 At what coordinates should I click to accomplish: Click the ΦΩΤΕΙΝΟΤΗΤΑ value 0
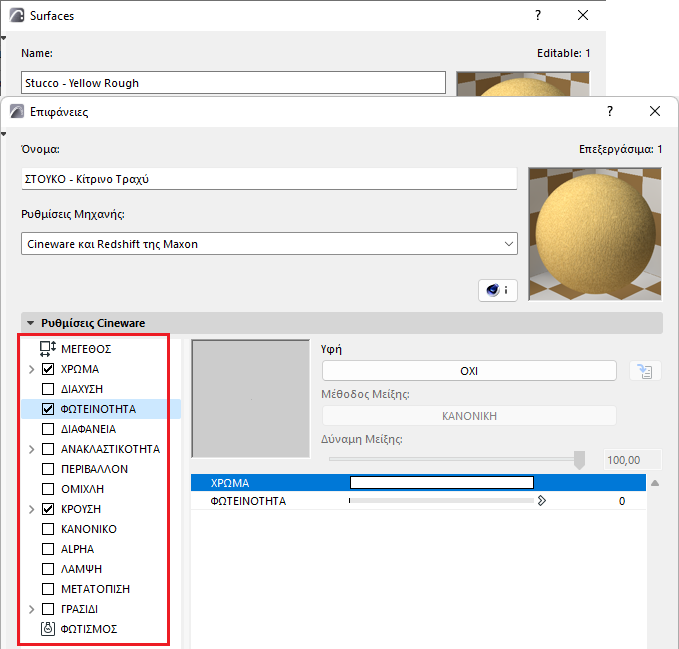[x=622, y=501]
